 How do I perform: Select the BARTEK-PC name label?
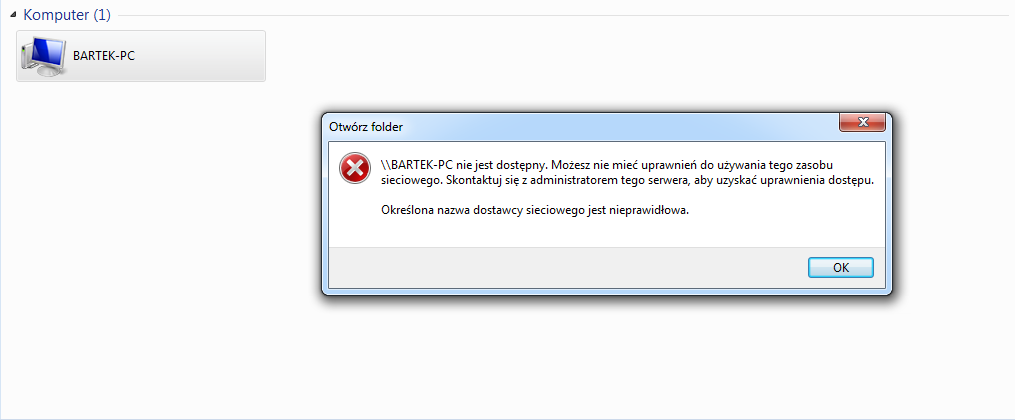point(104,56)
